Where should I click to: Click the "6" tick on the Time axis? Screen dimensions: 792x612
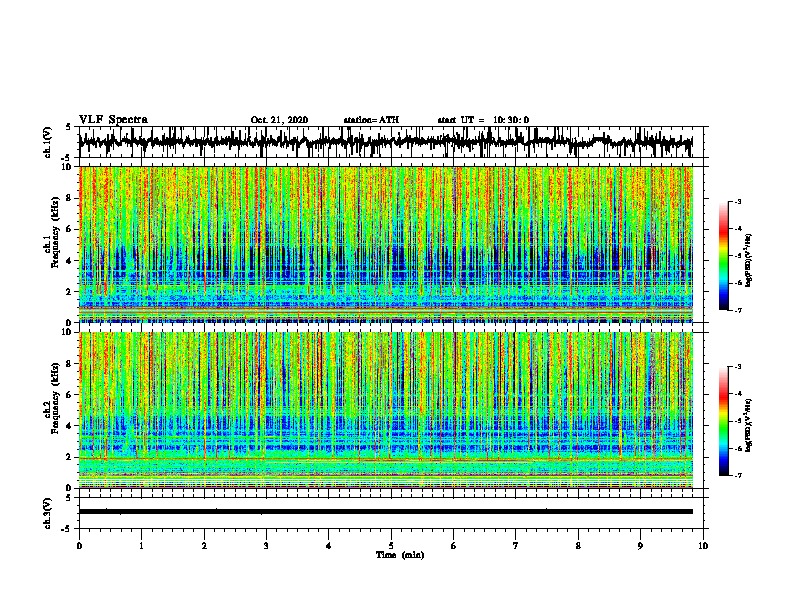(x=454, y=546)
